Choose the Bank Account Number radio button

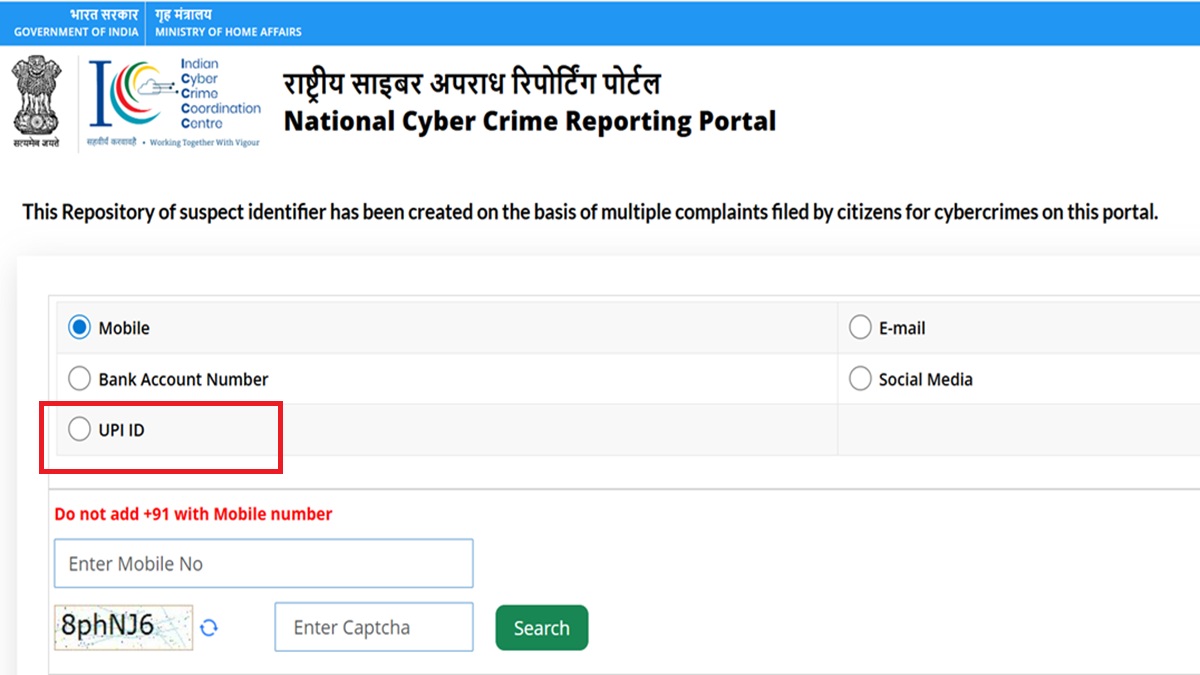[80, 380]
